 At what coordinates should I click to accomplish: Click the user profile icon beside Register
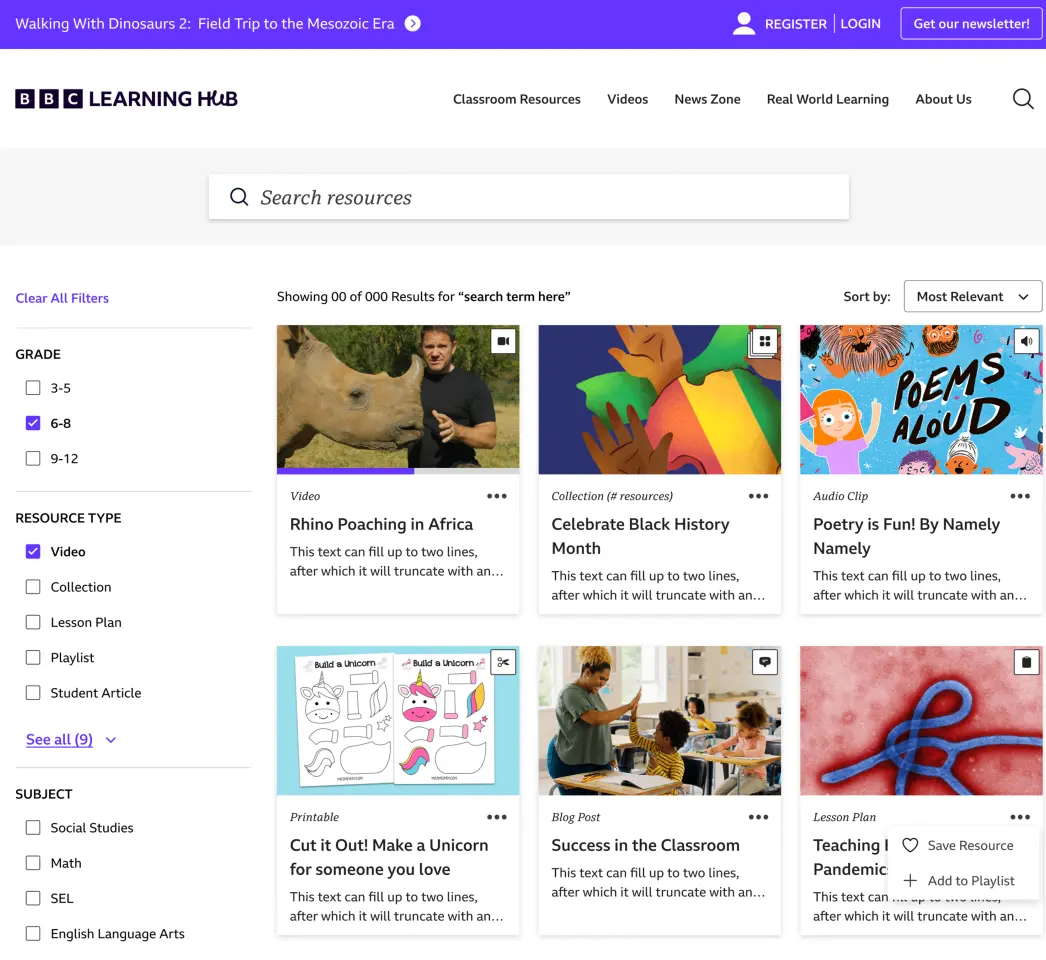[x=744, y=24]
